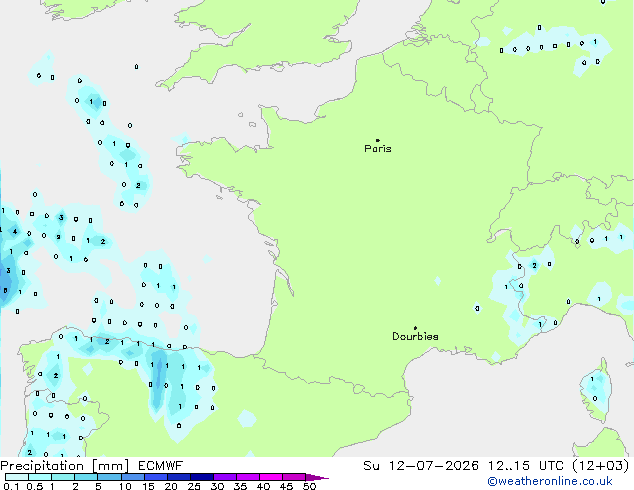The width and height of the screenshot is (634, 490).
Task: Click the '30' legend scale value
Action: pos(217,486)
